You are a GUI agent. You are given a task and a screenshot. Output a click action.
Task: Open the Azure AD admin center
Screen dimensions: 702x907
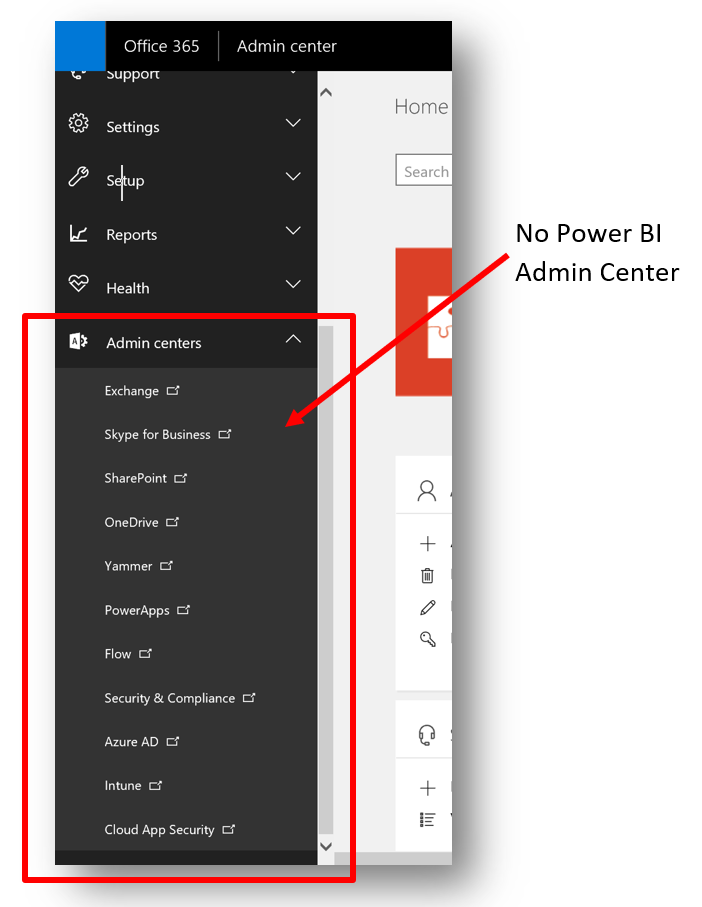131,742
